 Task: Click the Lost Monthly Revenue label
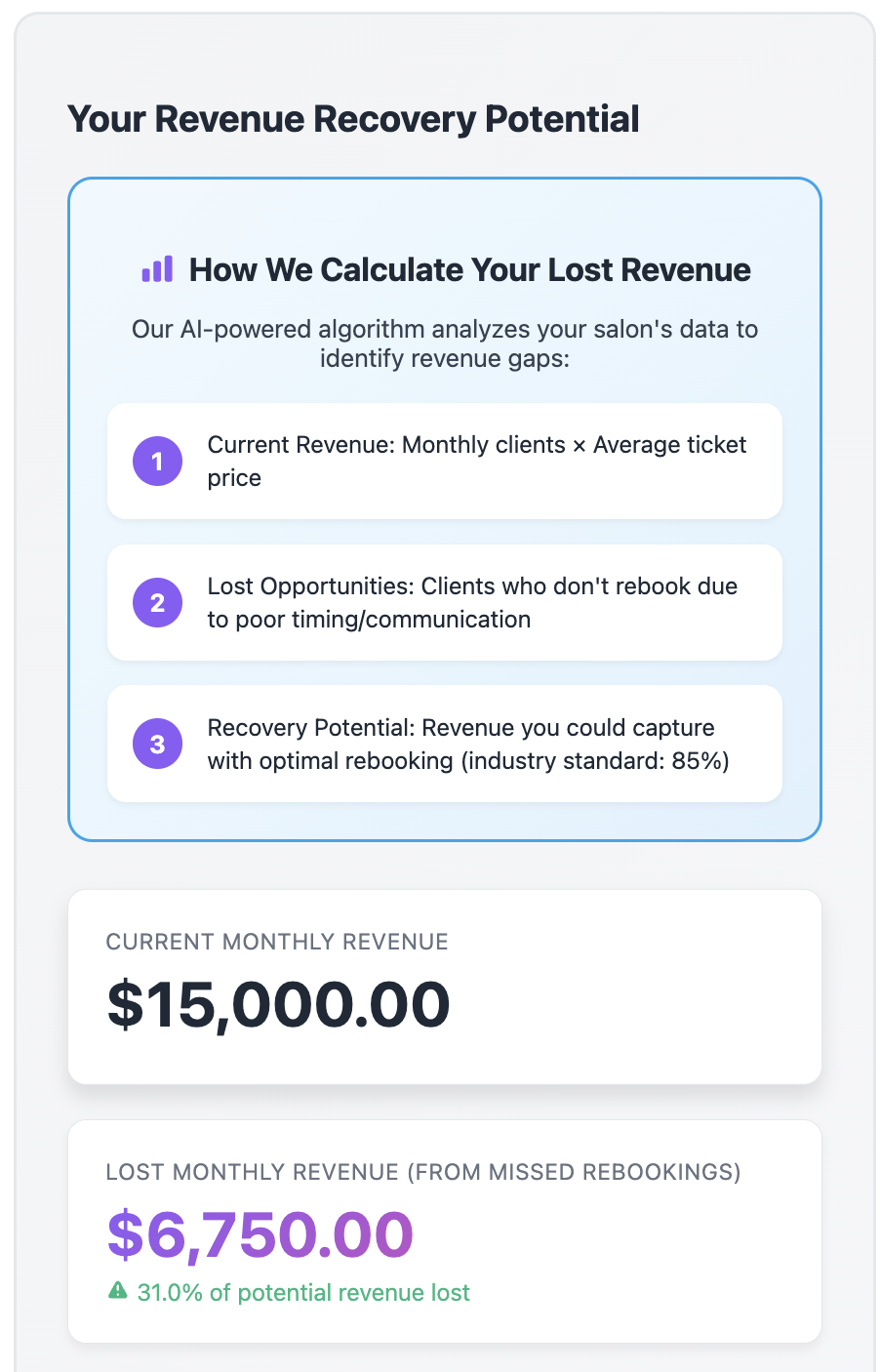pyautogui.click(x=423, y=1172)
